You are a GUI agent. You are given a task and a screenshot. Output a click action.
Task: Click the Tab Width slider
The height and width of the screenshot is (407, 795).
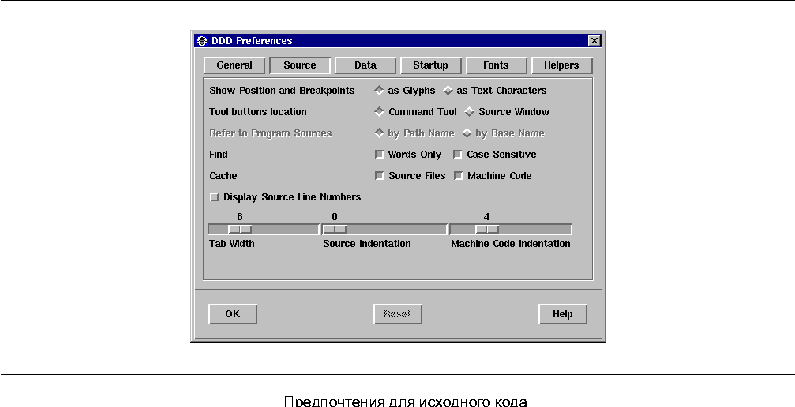point(240,229)
